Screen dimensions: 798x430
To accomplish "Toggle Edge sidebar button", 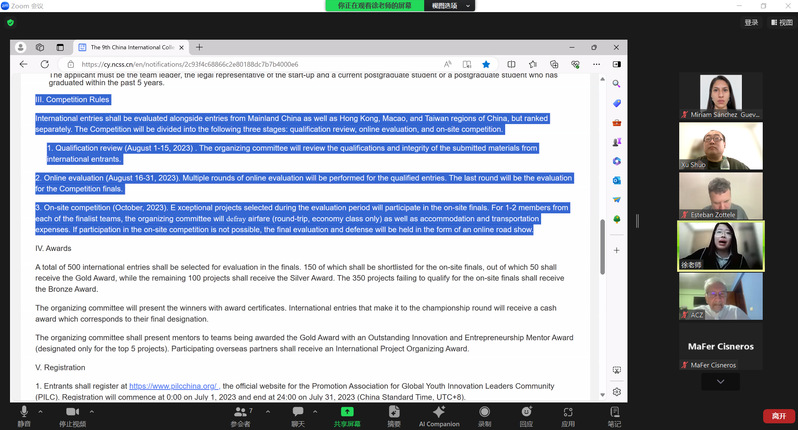I will (616, 64).
